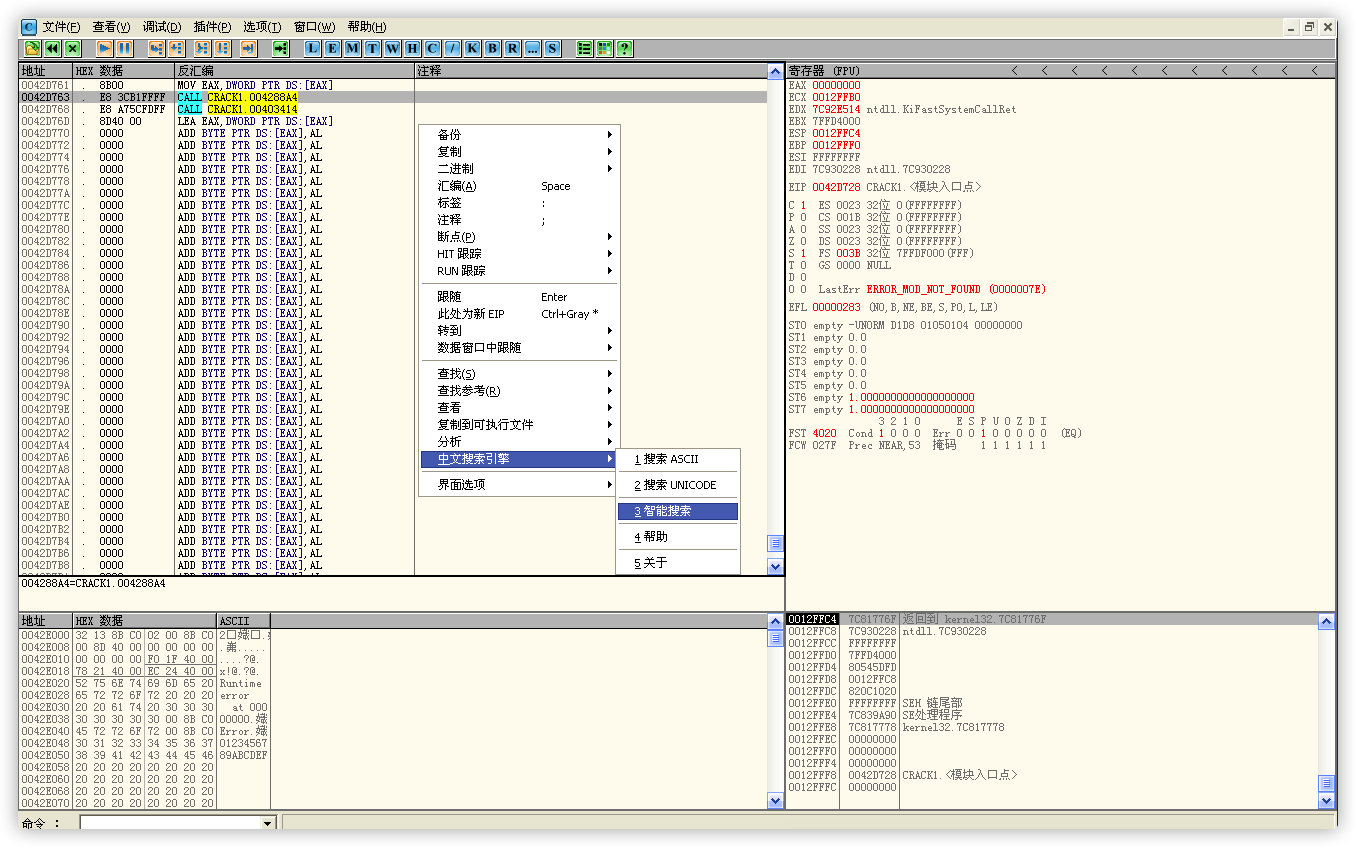
Task: Open Breakpoints window with B button
Action: (492, 48)
